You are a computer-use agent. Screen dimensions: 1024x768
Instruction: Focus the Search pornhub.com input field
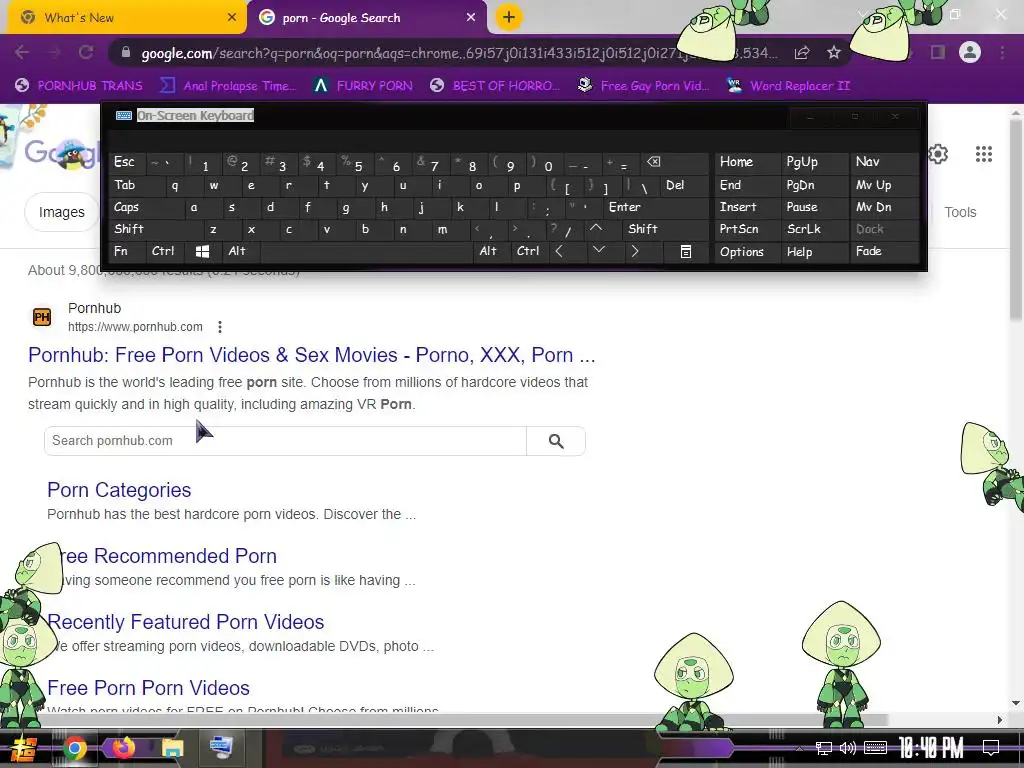[285, 441]
